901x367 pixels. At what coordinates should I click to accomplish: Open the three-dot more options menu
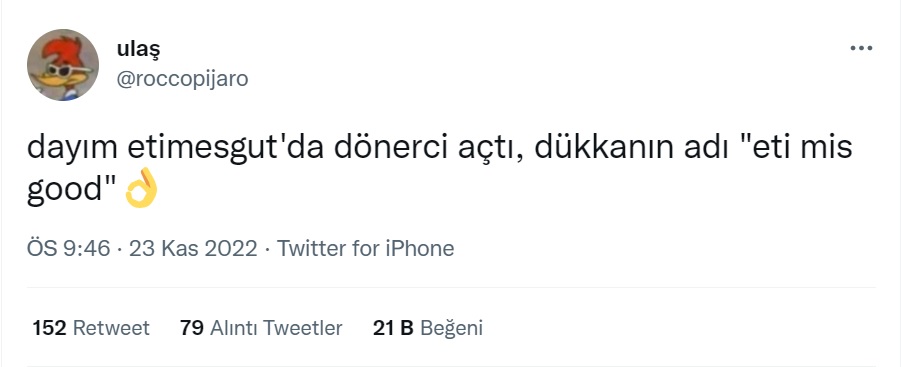click(x=861, y=49)
